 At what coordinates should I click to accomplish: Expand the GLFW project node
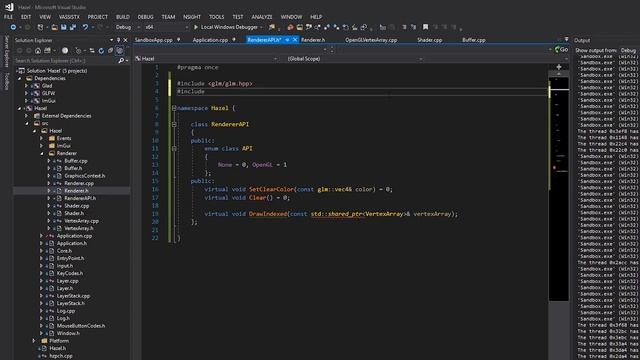coord(27,93)
